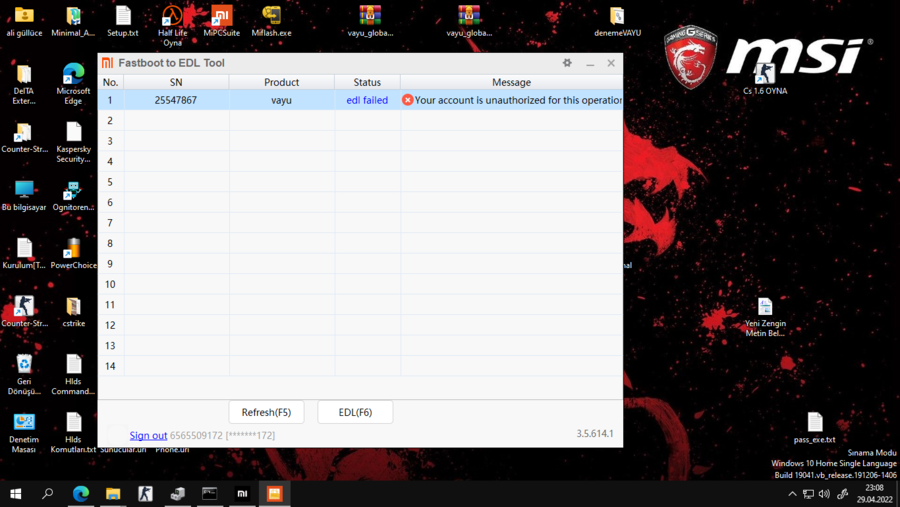Select serial number 25547867 cell
The image size is (900, 507).
176,100
